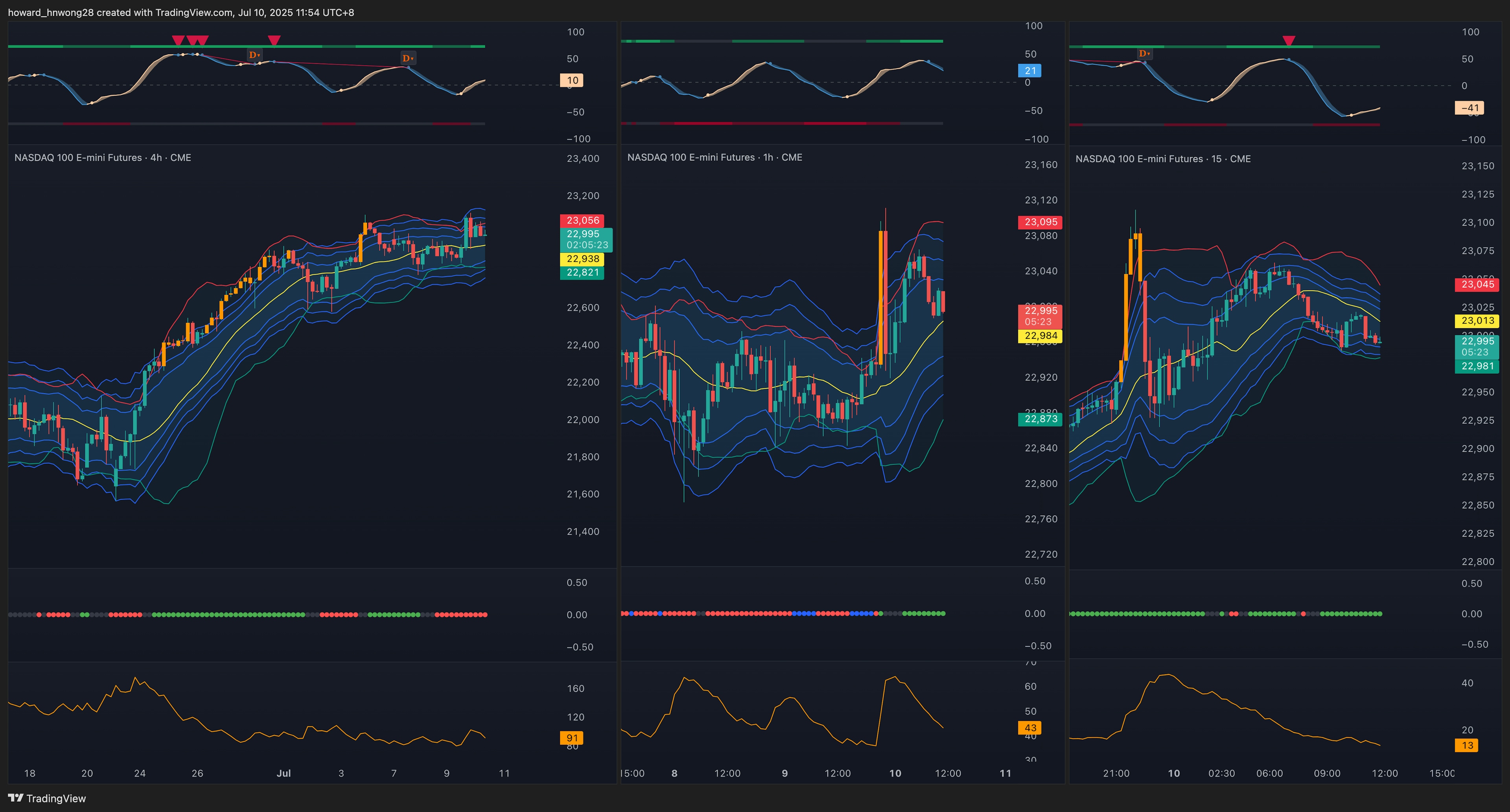Click the 02:30 label on 15-minute time axis

[1222, 773]
